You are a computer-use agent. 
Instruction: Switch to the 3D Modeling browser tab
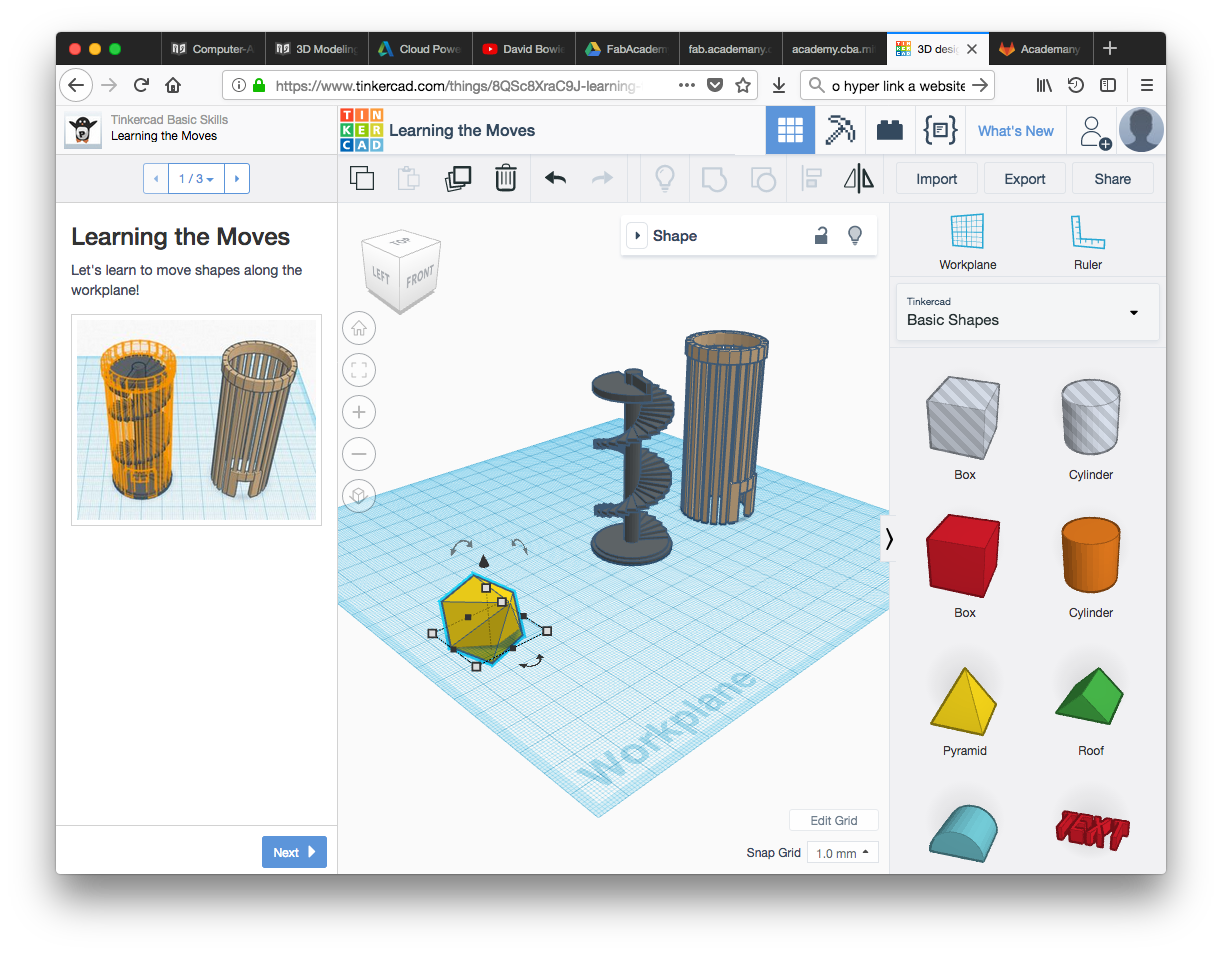(316, 48)
